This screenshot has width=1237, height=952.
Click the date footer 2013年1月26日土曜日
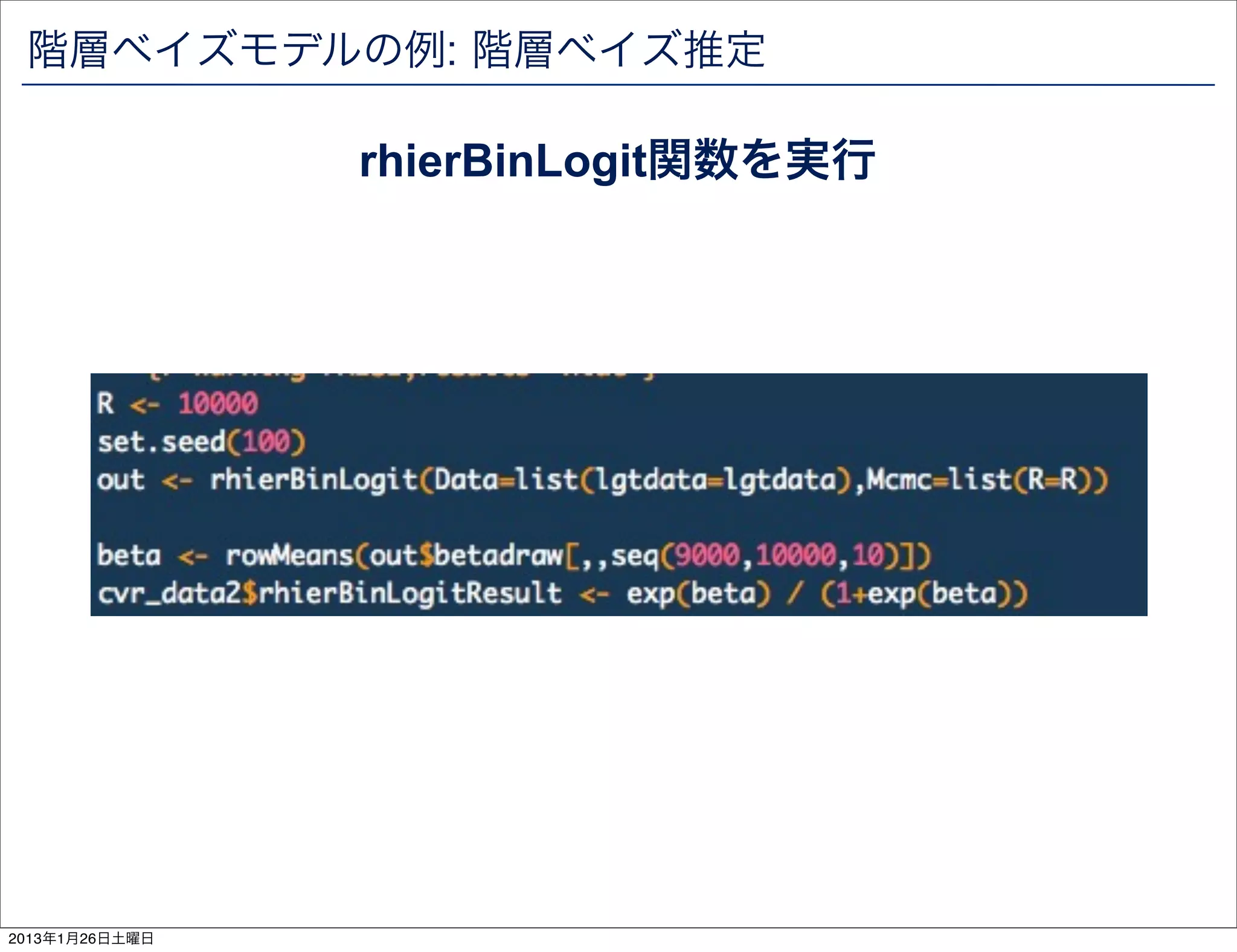[x=81, y=938]
